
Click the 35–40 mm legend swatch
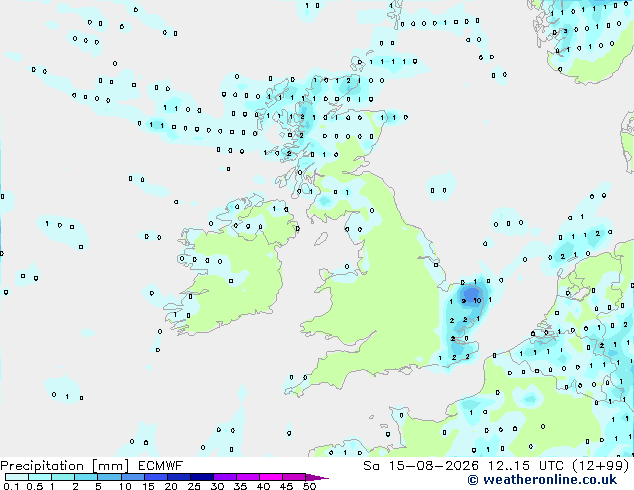pyautogui.click(x=247, y=477)
